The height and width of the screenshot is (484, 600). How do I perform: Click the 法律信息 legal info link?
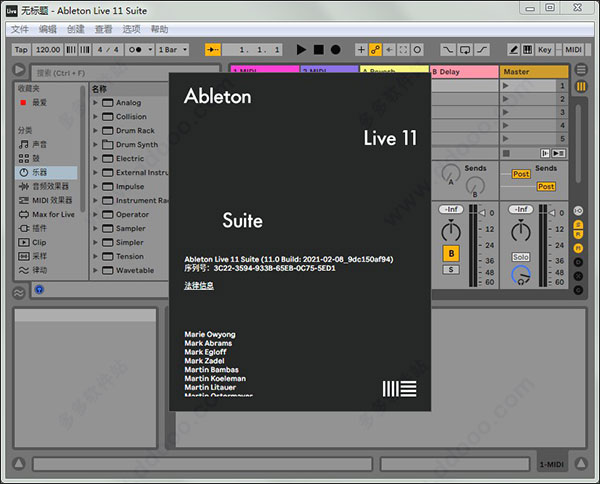click(199, 285)
